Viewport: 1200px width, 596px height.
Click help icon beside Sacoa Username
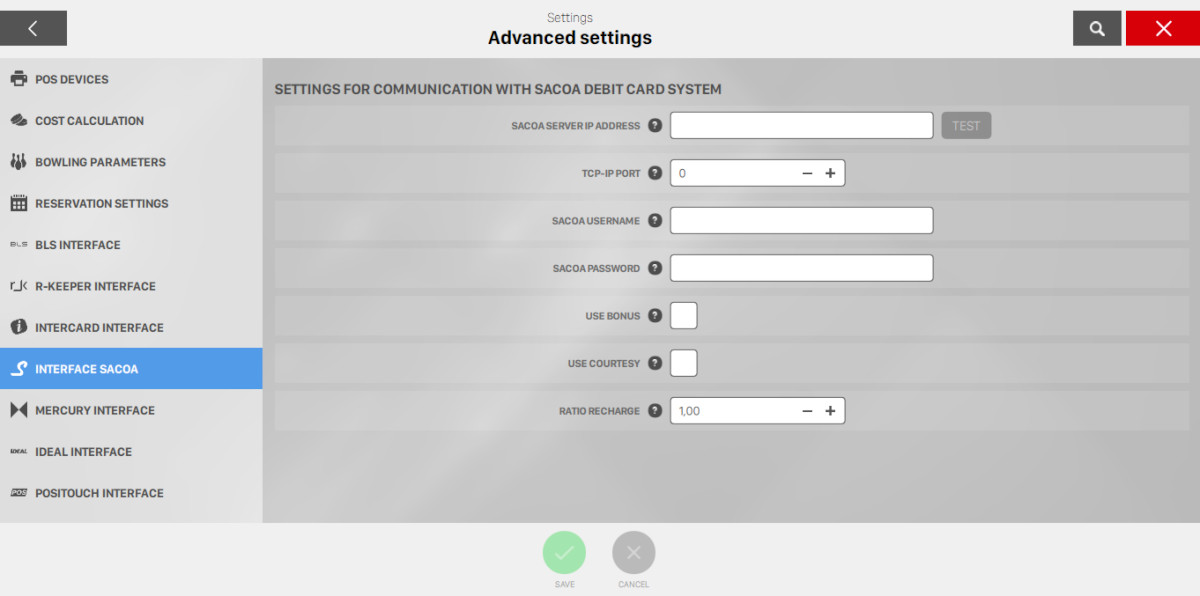(x=655, y=221)
